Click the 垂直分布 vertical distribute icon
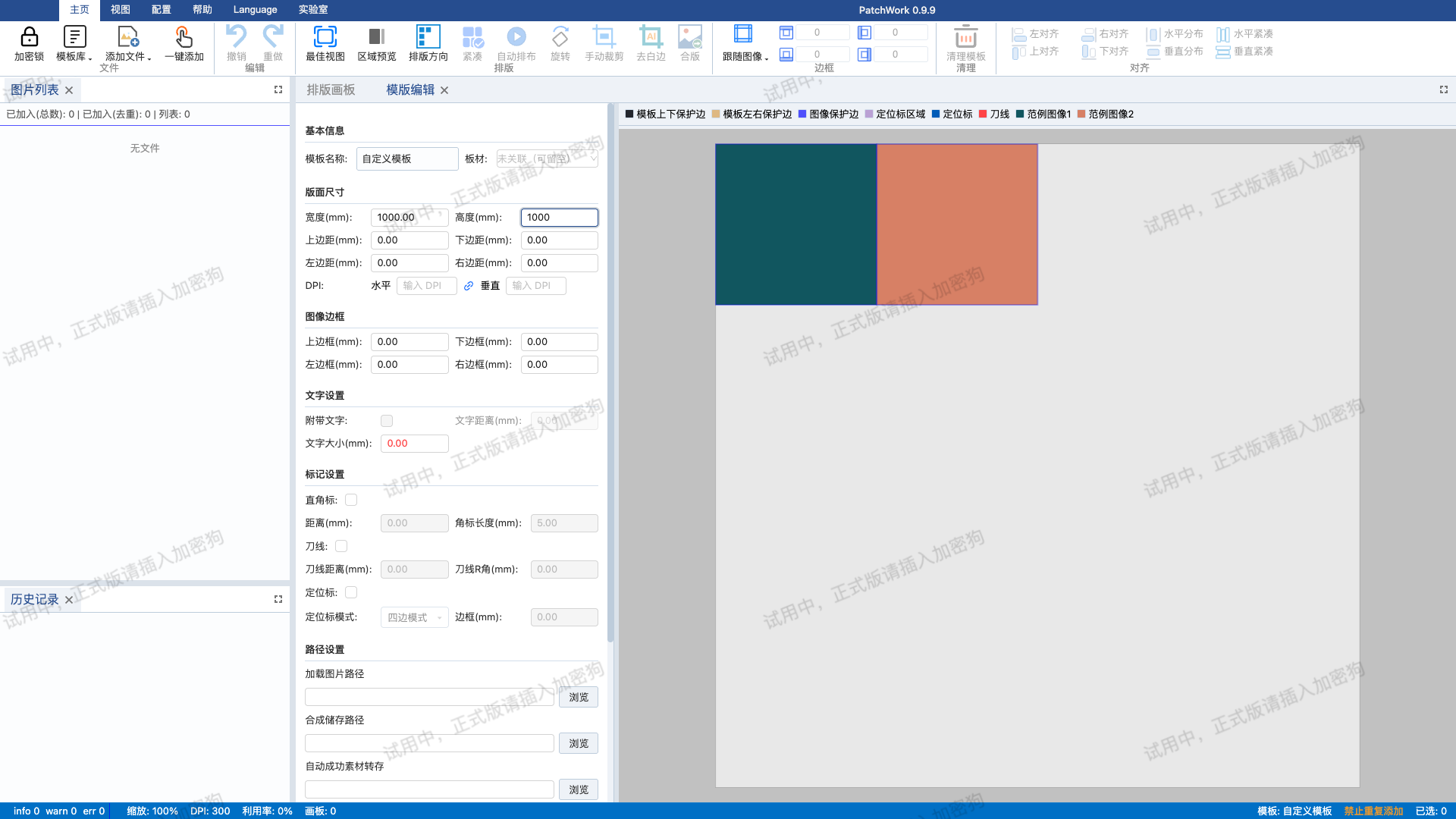Image resolution: width=1456 pixels, height=819 pixels. click(1153, 52)
